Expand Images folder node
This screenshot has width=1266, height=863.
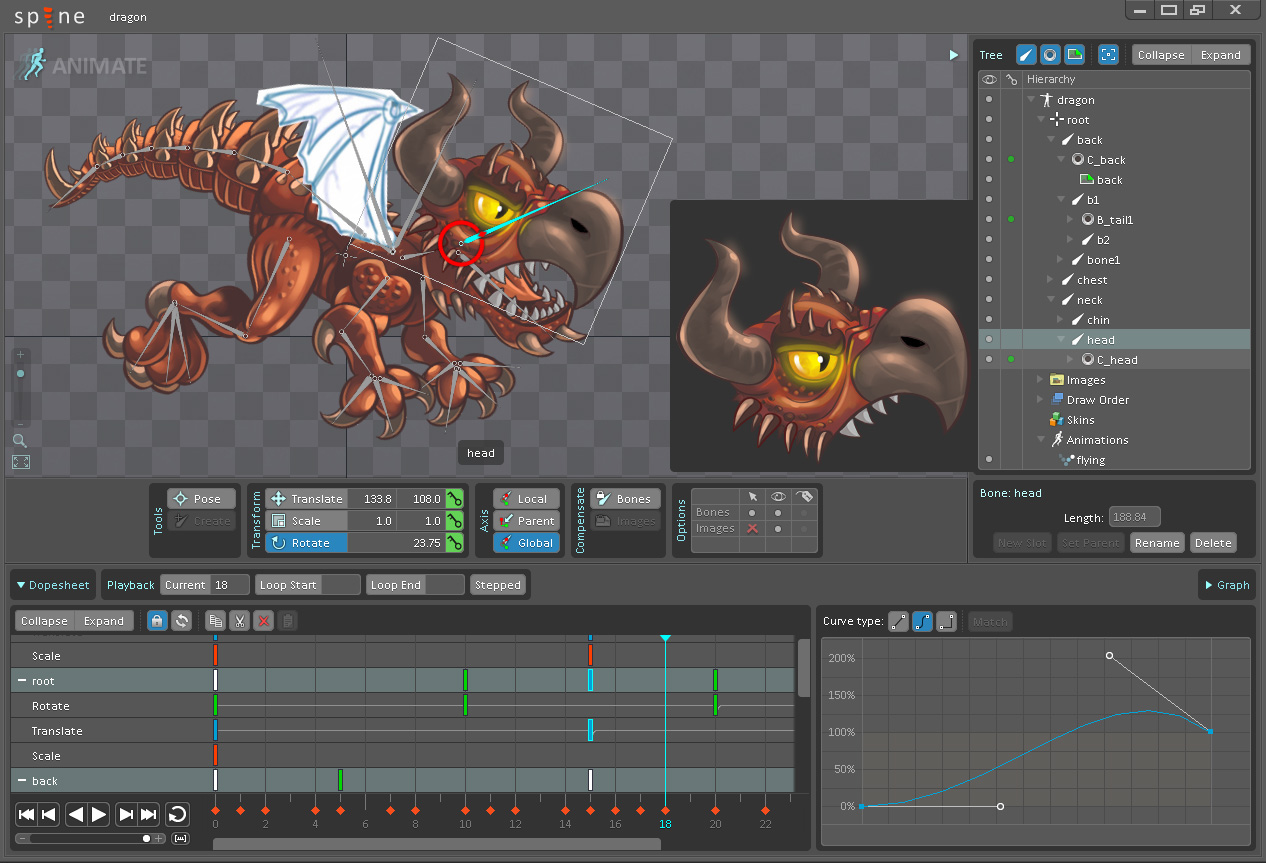1041,379
